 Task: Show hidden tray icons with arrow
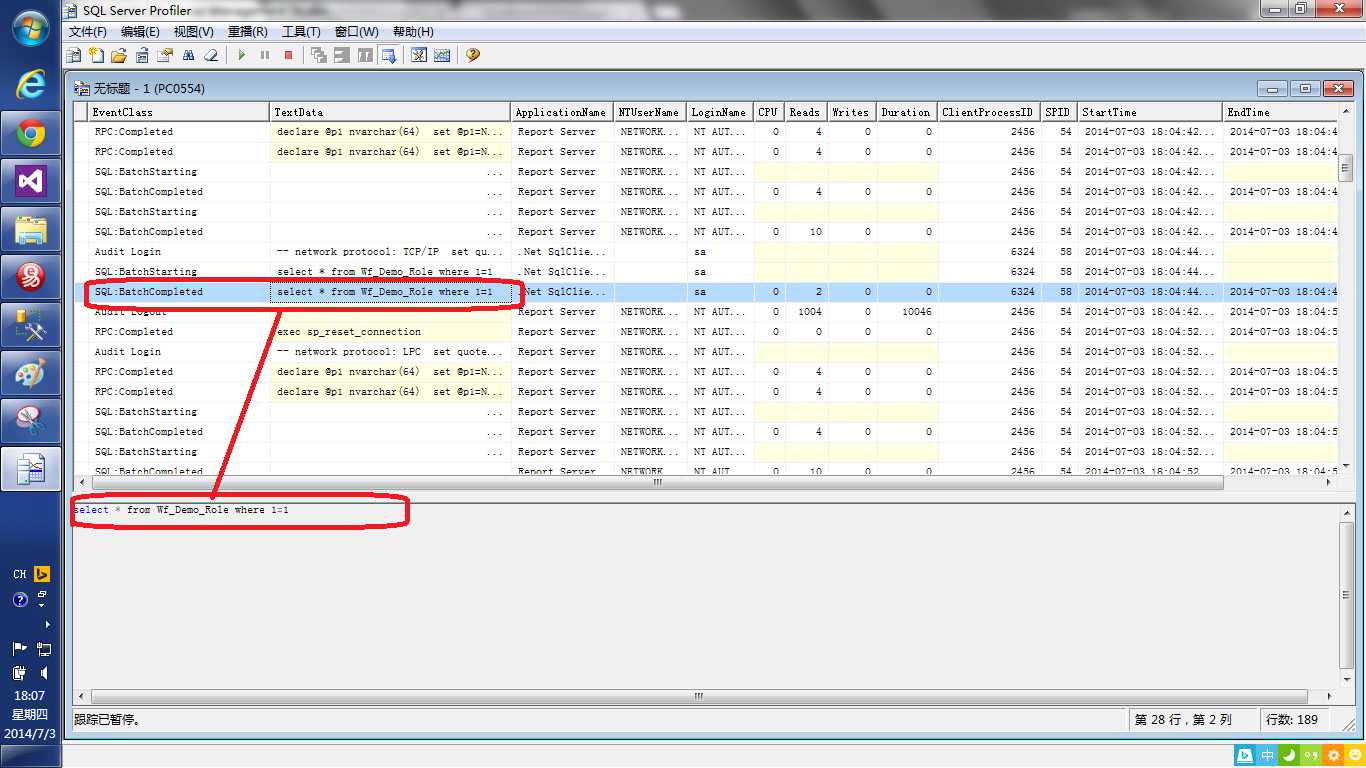[x=46, y=624]
